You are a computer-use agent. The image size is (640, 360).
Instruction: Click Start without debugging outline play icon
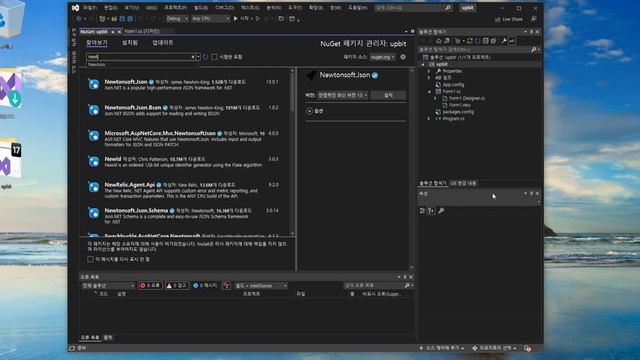(x=258, y=19)
